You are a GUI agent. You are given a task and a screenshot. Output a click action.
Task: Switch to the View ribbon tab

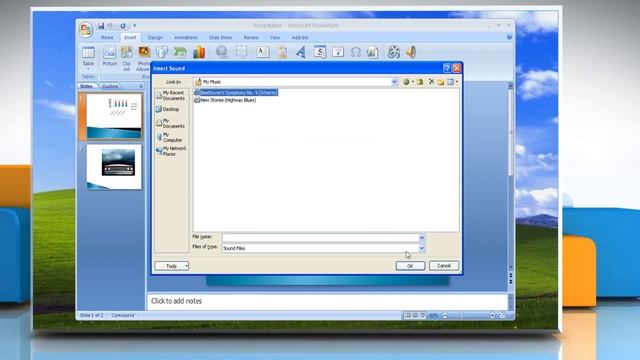point(275,38)
